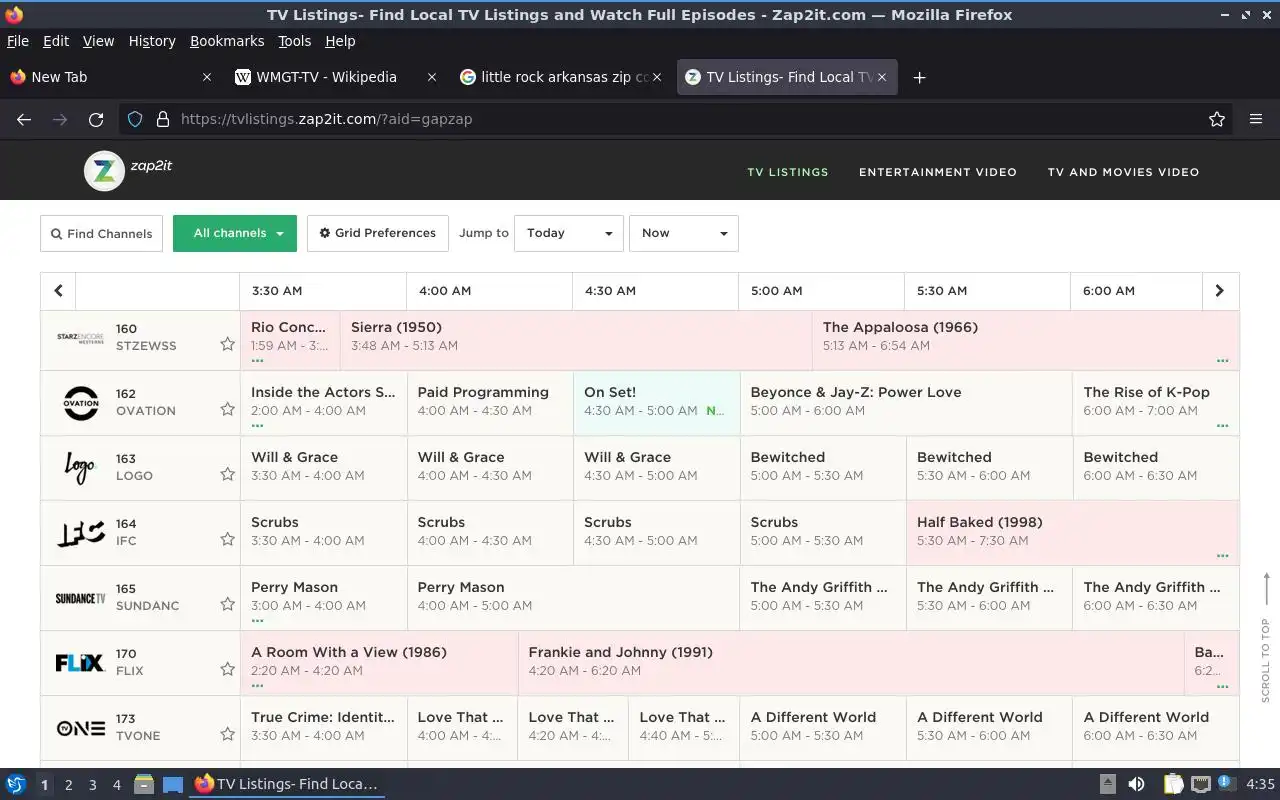1280x800 pixels.
Task: Click the Find Channels button
Action: 101,233
